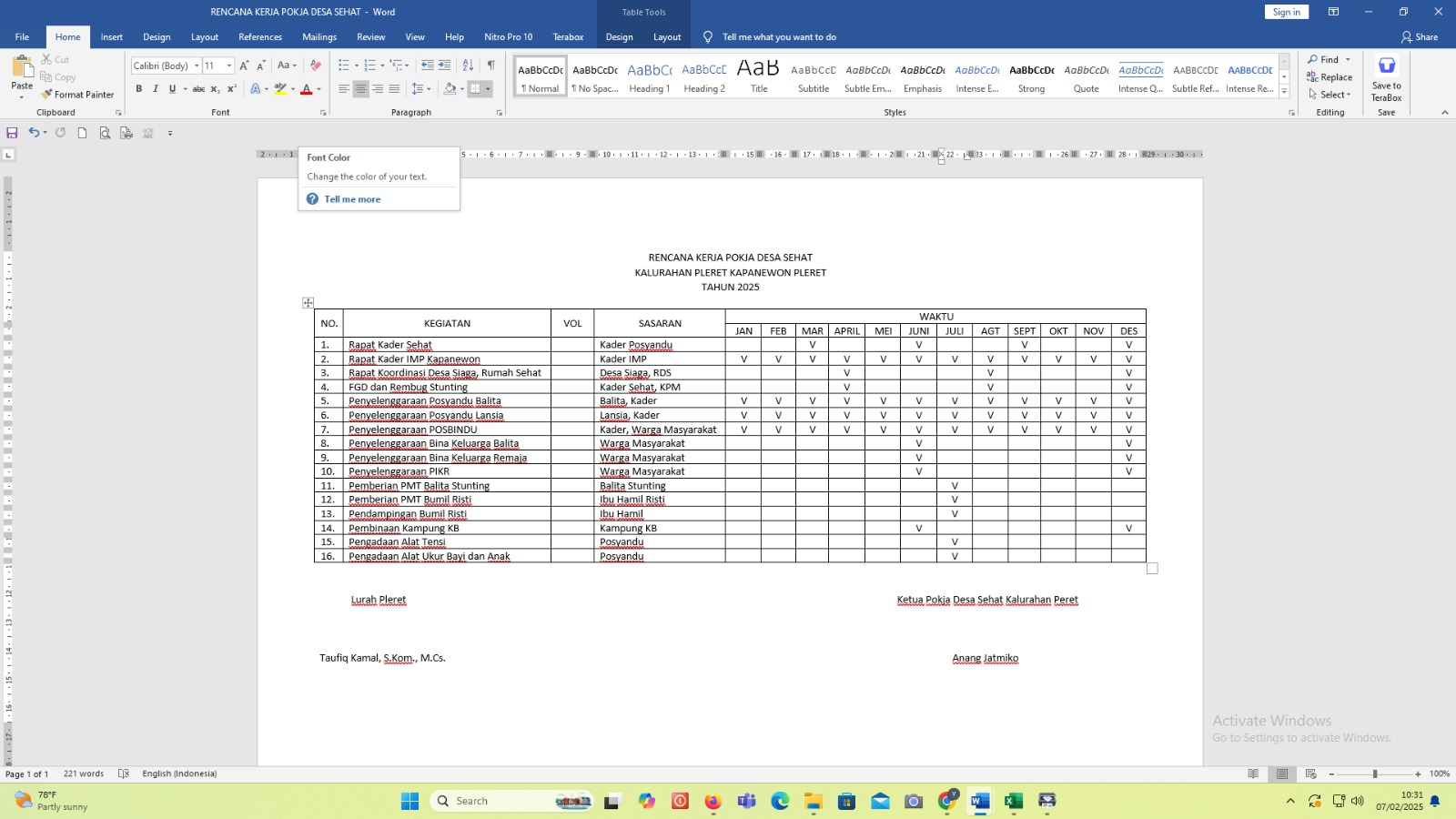Switch to Insert tab

coord(112,37)
